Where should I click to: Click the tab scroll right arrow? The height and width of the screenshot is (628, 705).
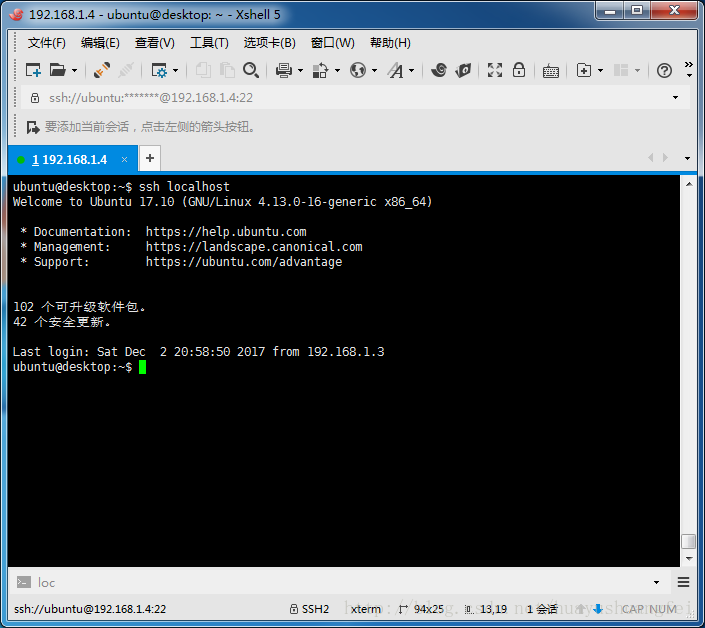point(665,158)
